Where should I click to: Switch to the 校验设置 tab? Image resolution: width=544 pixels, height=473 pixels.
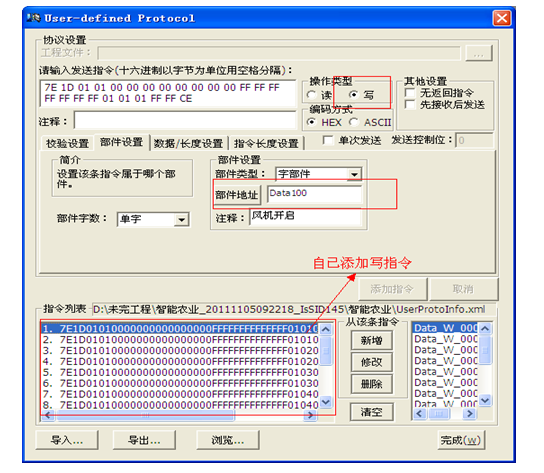pyautogui.click(x=67, y=143)
